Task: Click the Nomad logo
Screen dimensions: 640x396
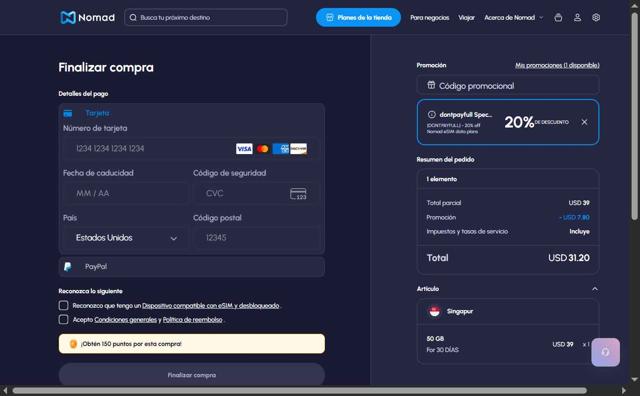Action: [87, 18]
